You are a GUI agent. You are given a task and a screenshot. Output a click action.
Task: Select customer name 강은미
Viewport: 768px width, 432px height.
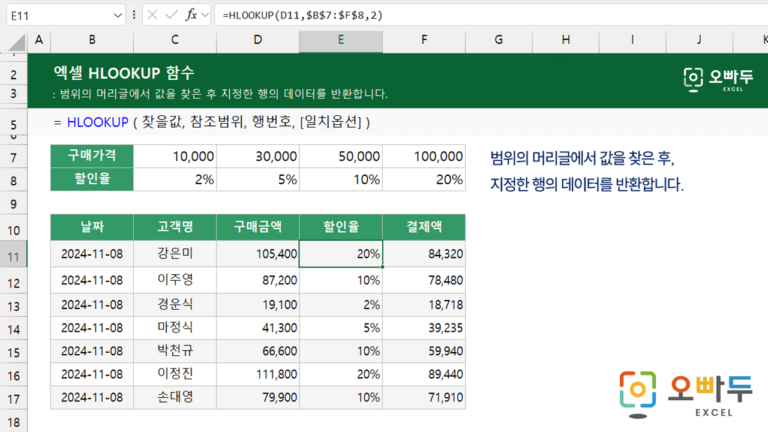point(174,254)
